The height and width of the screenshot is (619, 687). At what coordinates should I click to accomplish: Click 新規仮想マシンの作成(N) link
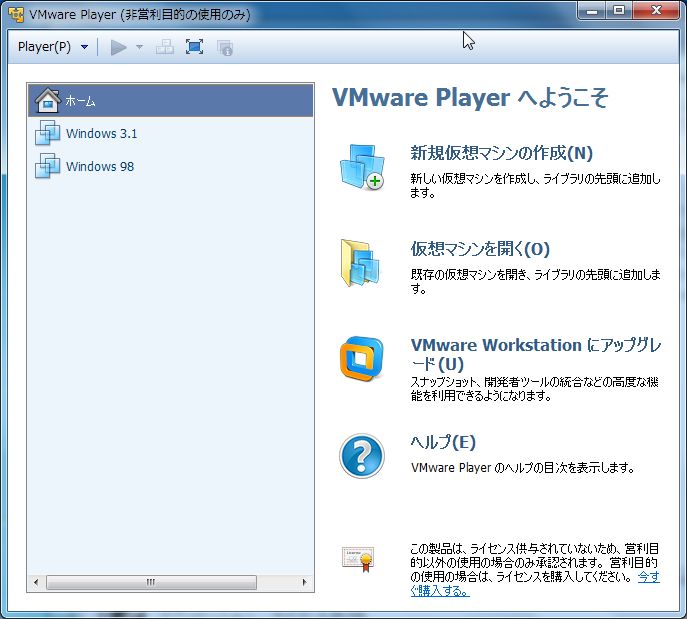click(502, 153)
